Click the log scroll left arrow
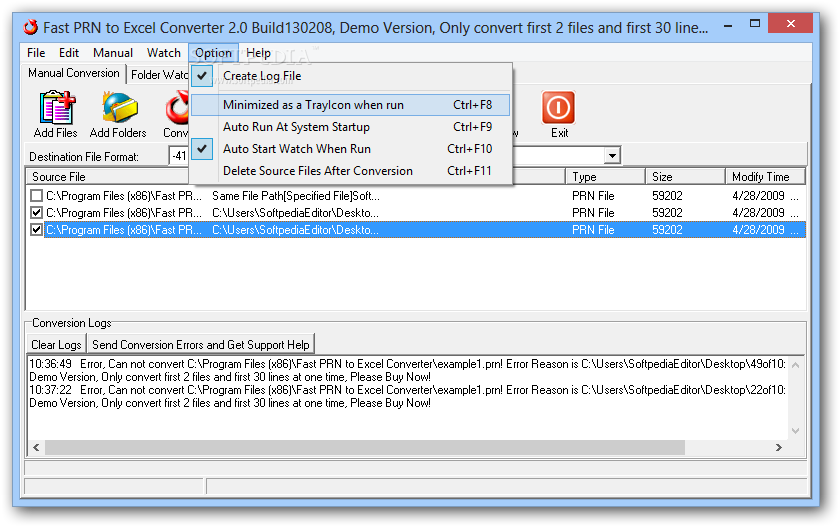The height and width of the screenshot is (527, 840). coord(36,448)
